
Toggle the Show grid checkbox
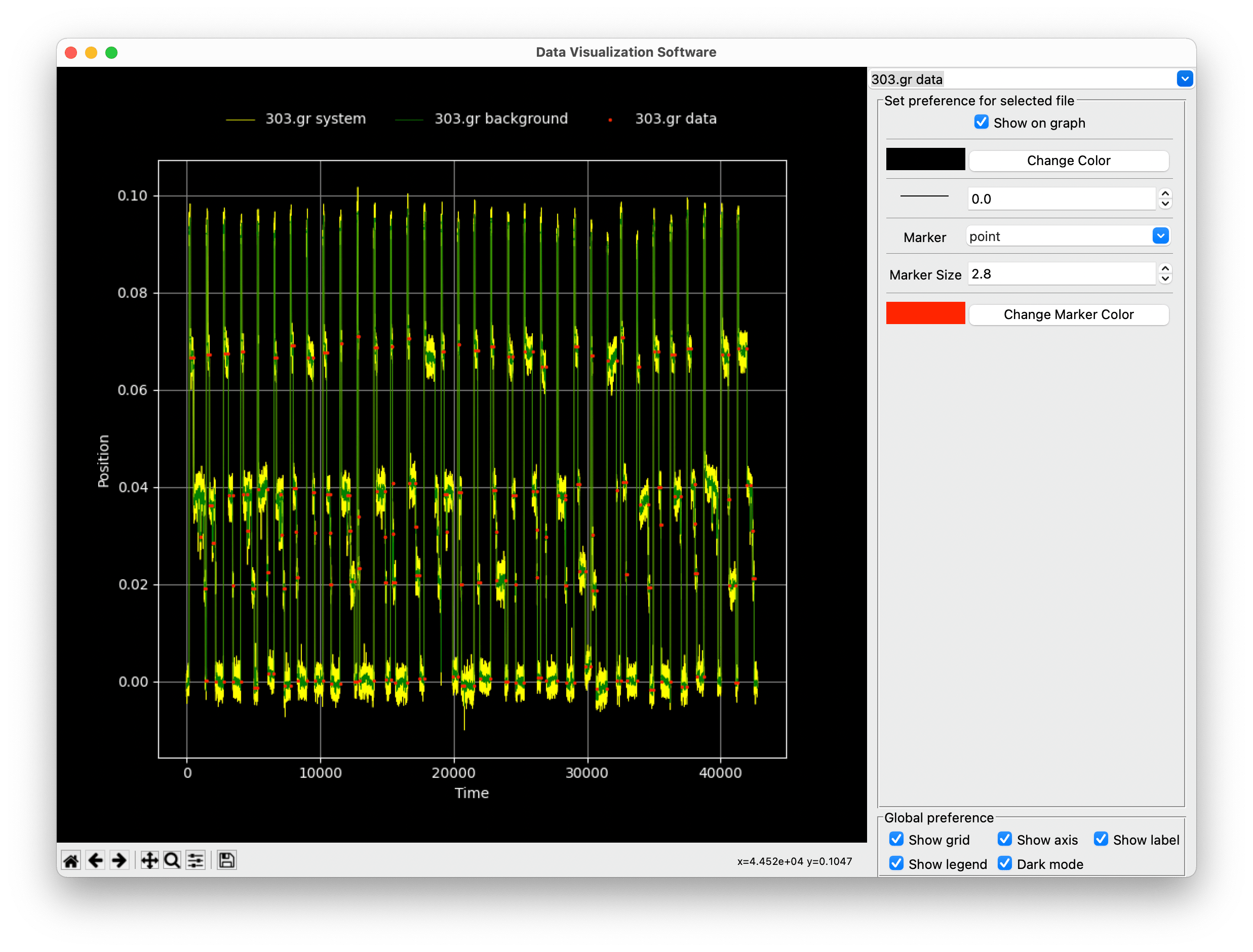click(896, 839)
